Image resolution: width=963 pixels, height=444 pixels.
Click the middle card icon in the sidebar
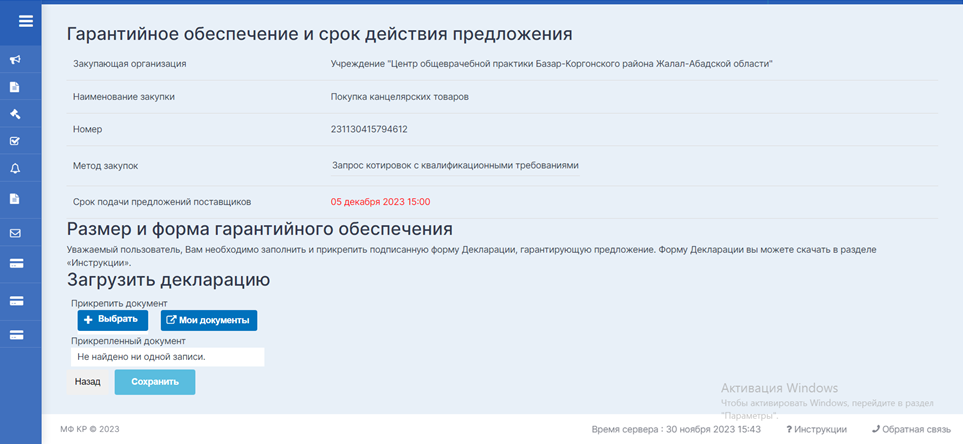16,300
